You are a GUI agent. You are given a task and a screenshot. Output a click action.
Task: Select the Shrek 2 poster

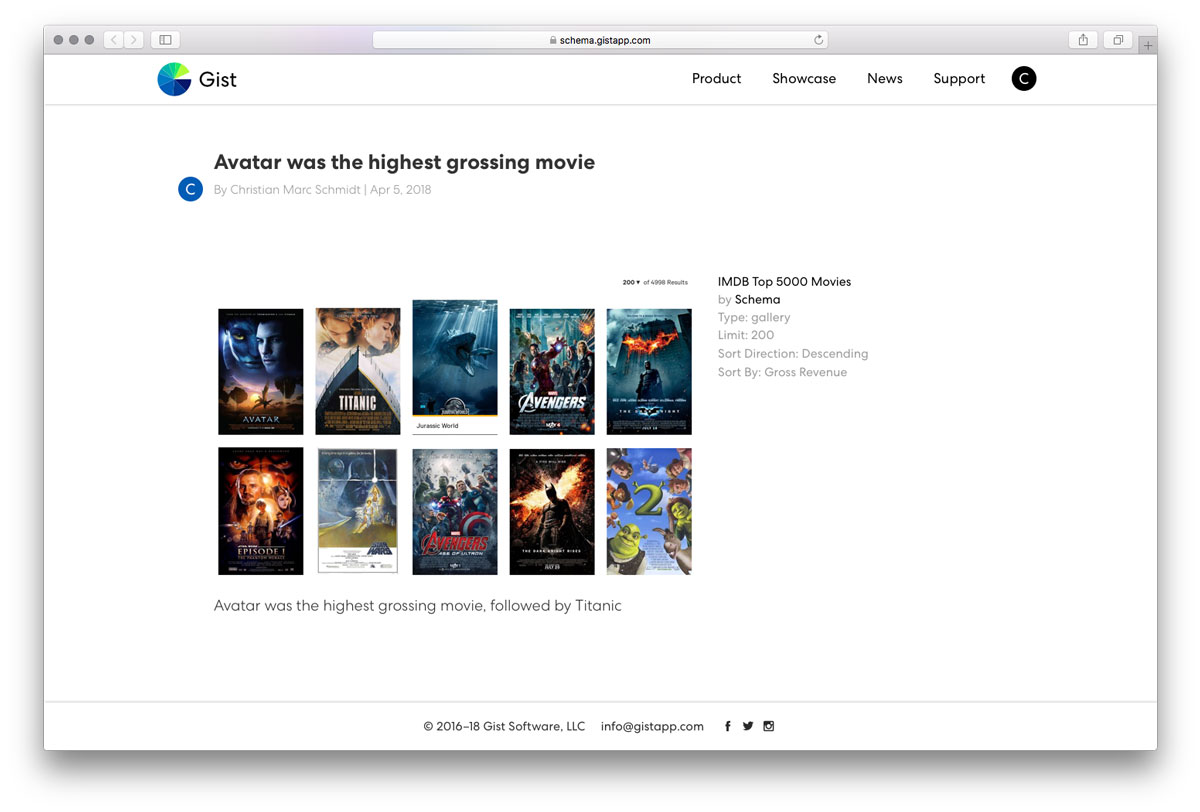[649, 511]
